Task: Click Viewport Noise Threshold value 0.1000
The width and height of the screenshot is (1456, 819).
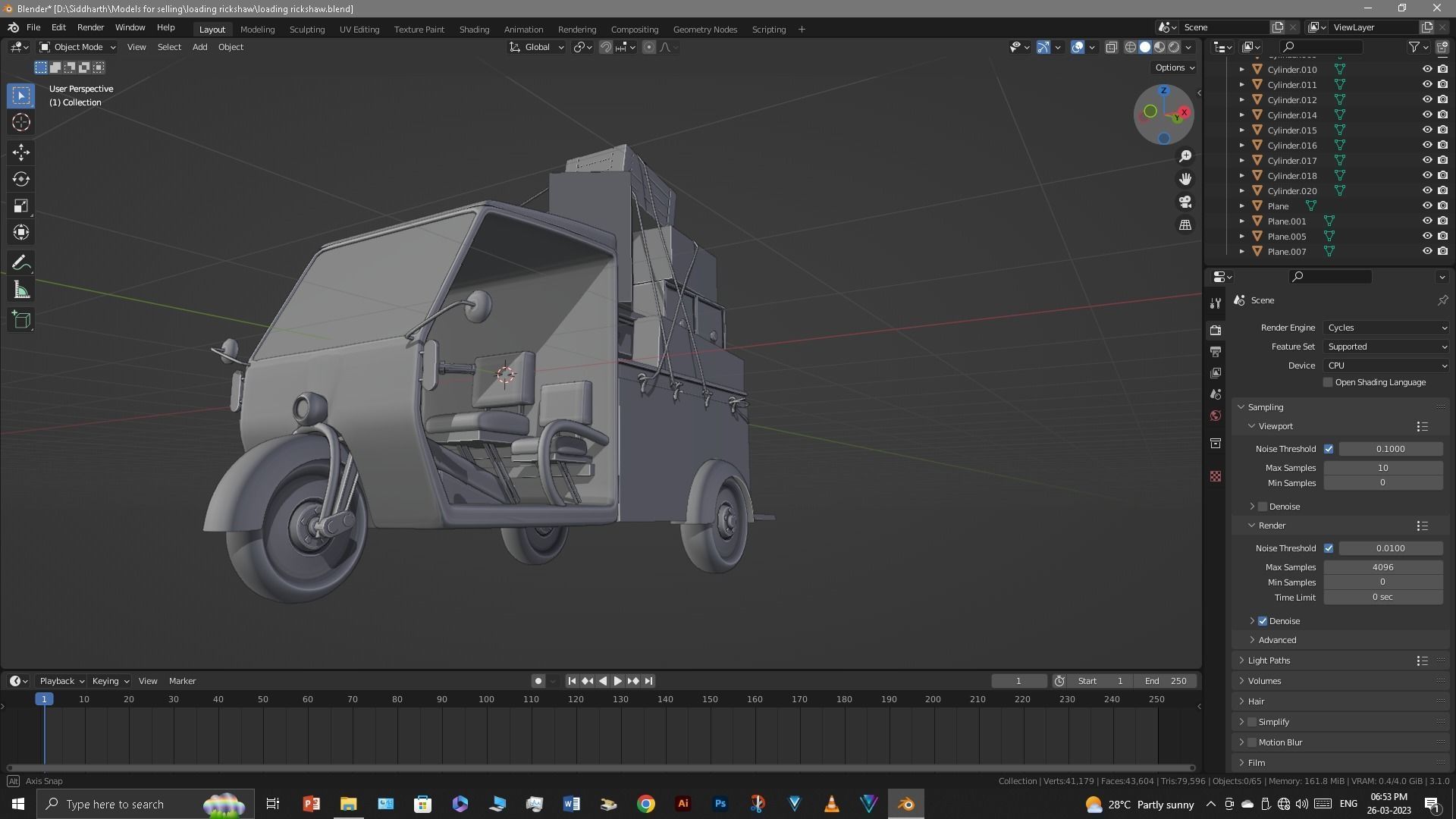Action: (1390, 449)
